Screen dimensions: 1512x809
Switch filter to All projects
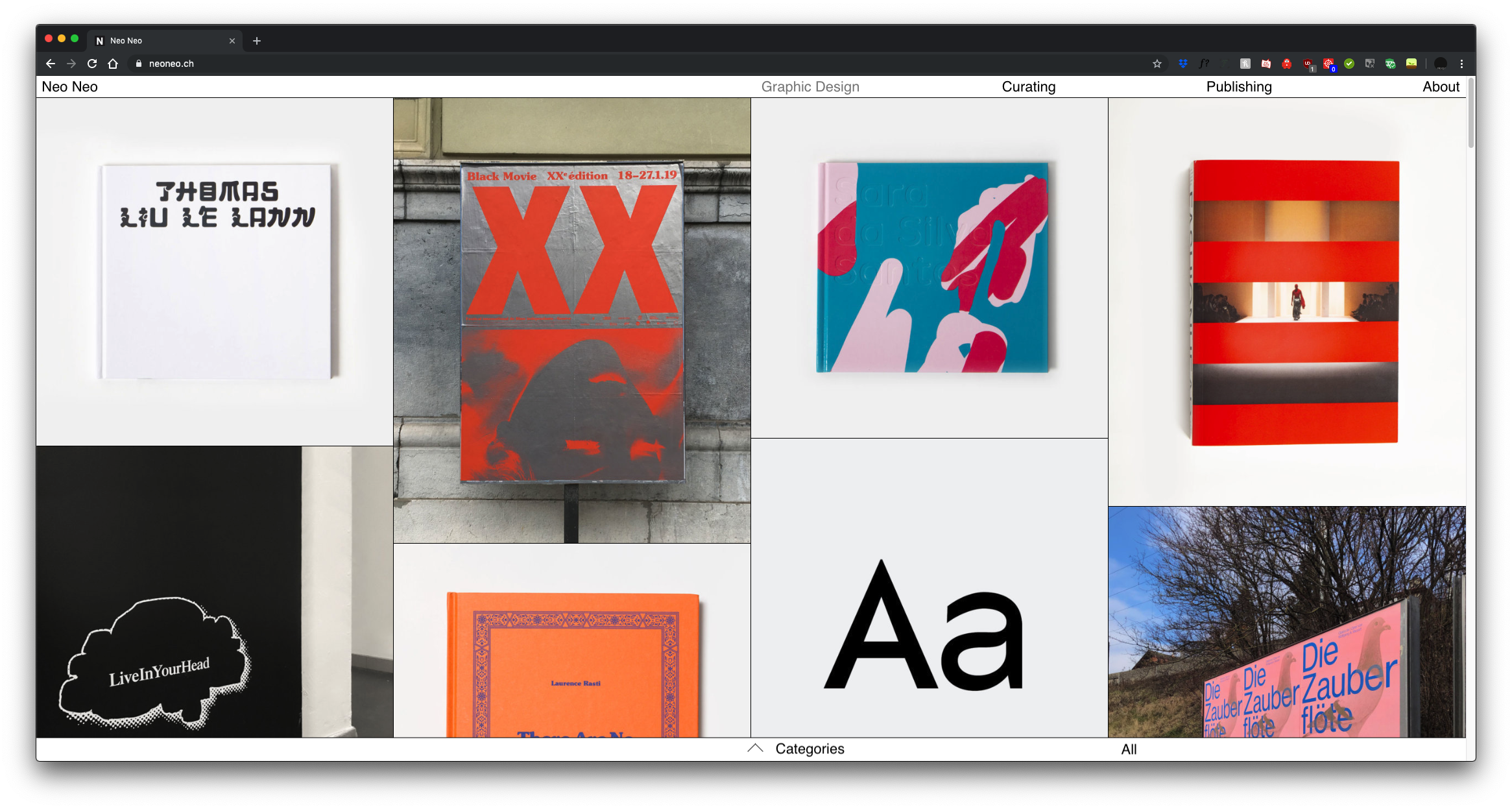tap(1129, 749)
